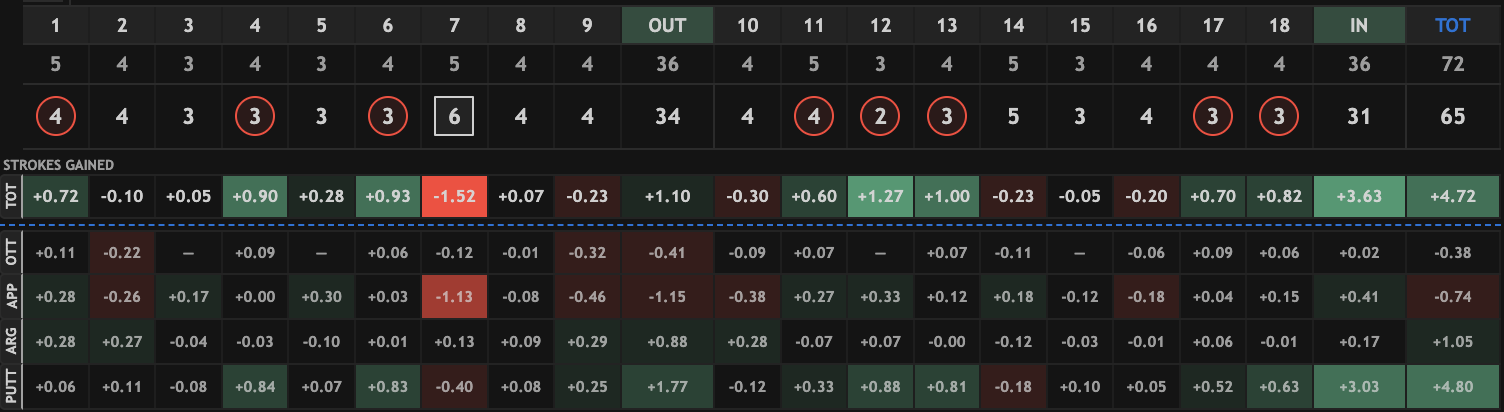
Task: Select the PUTT row label
Action: [12, 386]
